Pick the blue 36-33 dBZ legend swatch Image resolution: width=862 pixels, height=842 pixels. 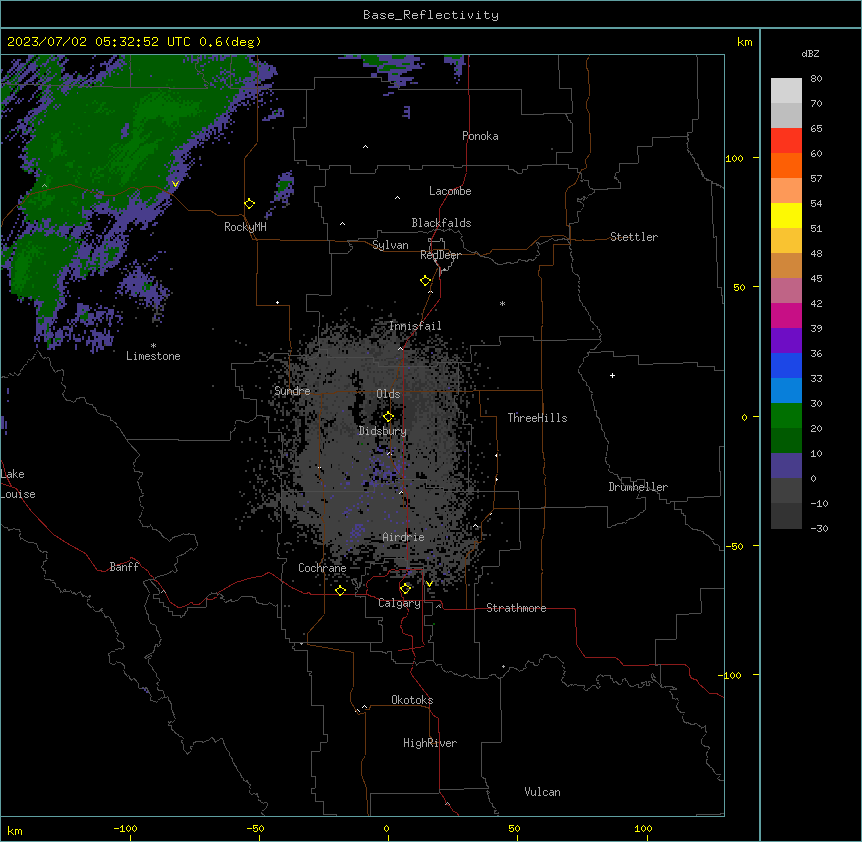click(x=786, y=365)
